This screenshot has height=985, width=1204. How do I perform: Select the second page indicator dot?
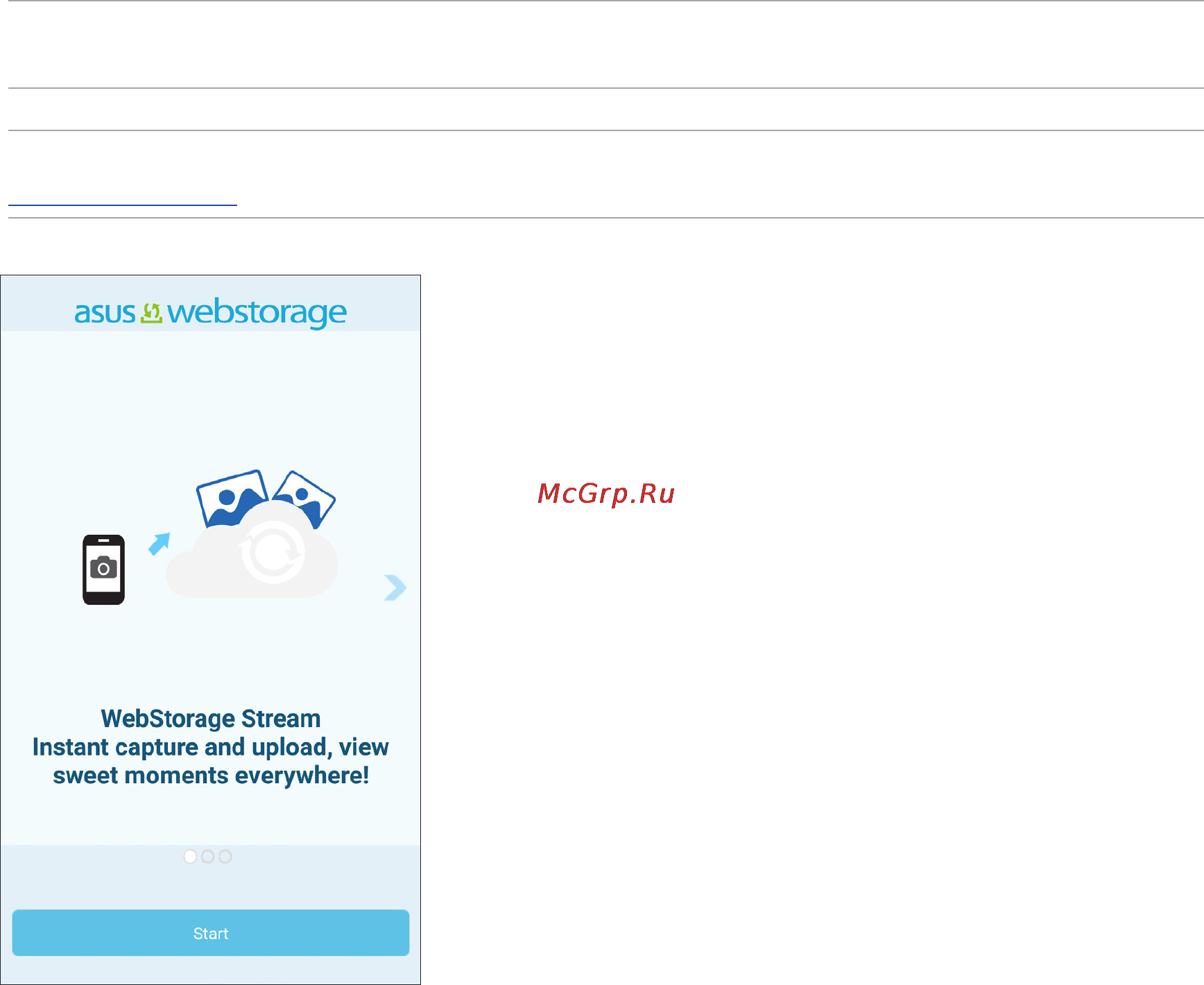click(x=207, y=857)
